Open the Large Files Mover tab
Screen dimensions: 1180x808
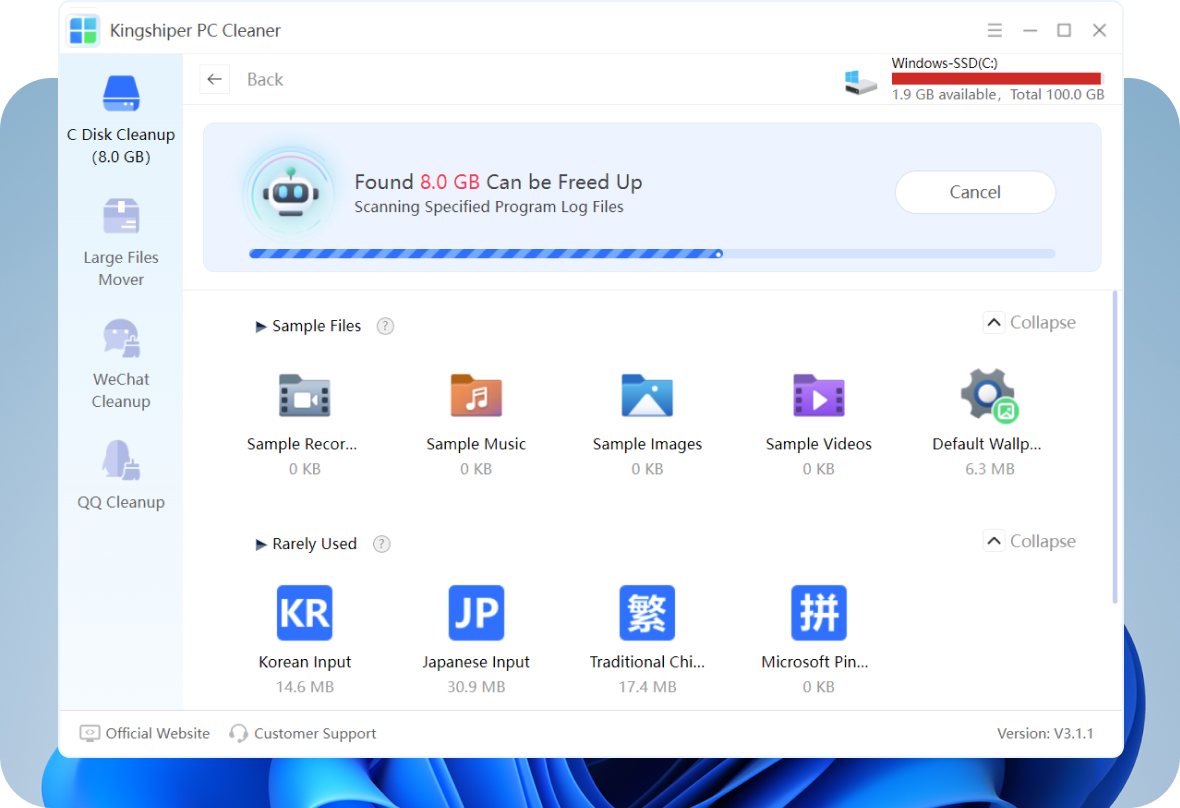pyautogui.click(x=121, y=242)
